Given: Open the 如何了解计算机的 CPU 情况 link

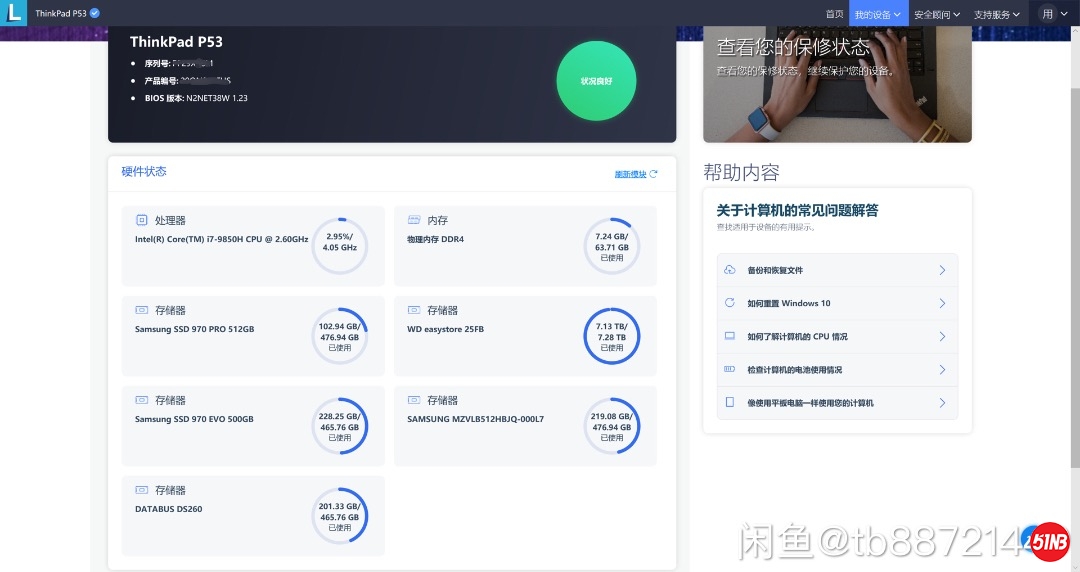Looking at the screenshot, I should 798,336.
